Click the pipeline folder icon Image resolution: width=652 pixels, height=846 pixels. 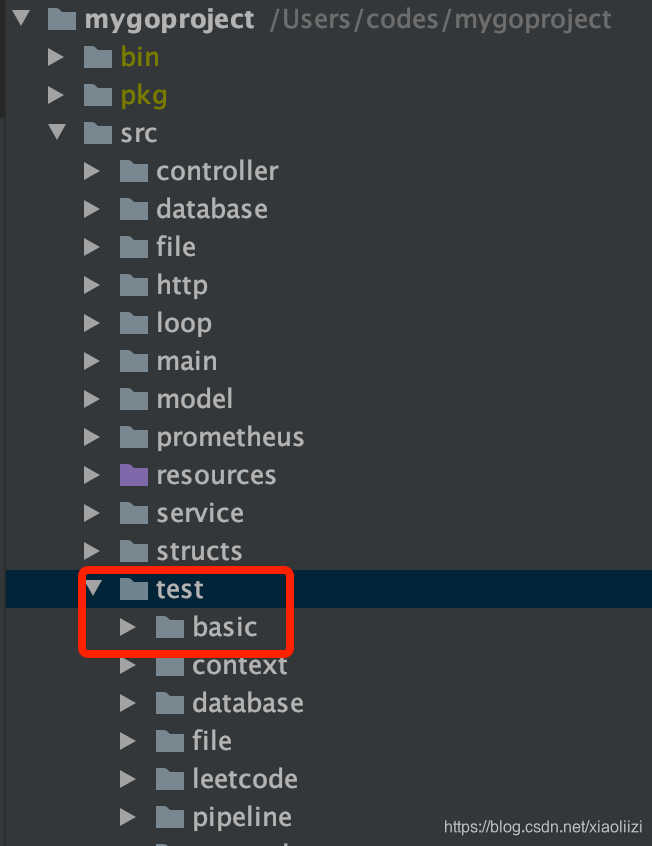170,817
